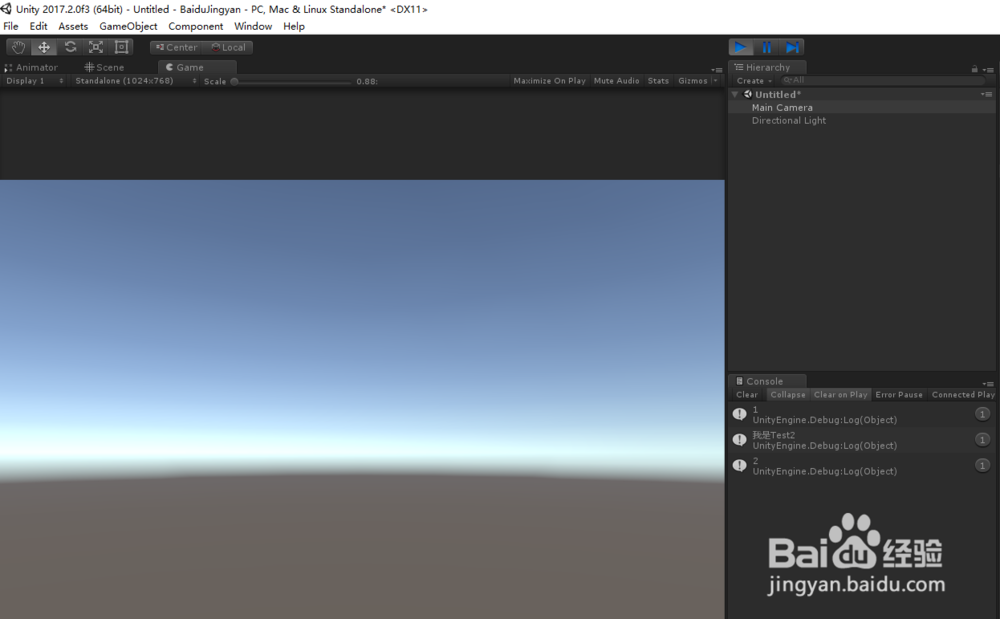Toggle the Stats overlay

point(658,81)
